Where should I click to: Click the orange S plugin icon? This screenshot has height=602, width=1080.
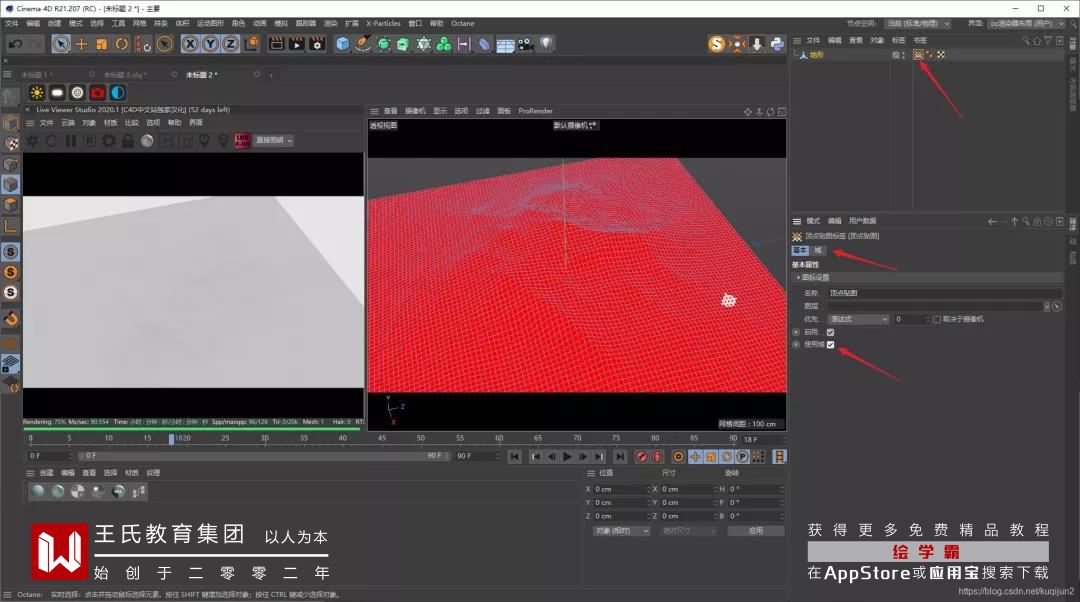716,44
